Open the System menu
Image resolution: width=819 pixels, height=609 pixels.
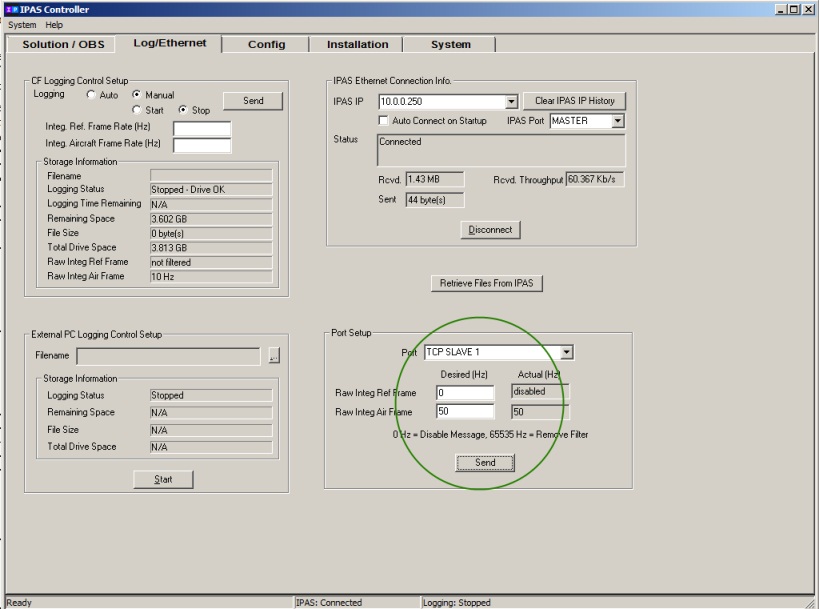pyautogui.click(x=22, y=25)
